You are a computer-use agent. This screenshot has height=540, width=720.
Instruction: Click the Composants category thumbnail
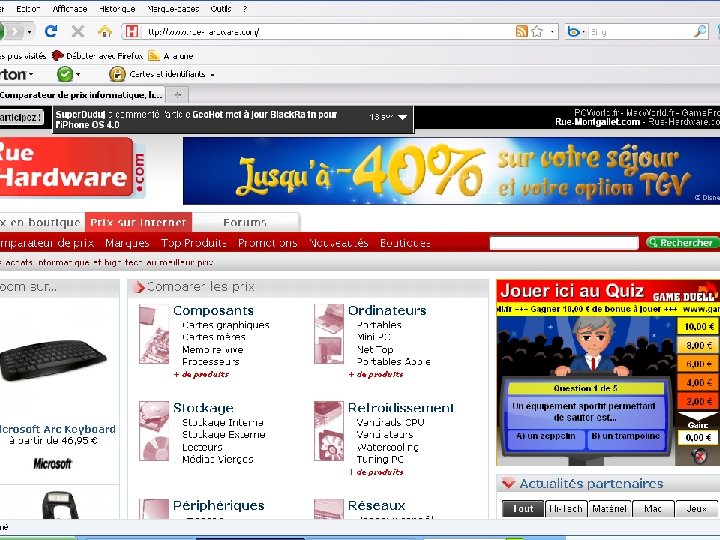point(154,334)
